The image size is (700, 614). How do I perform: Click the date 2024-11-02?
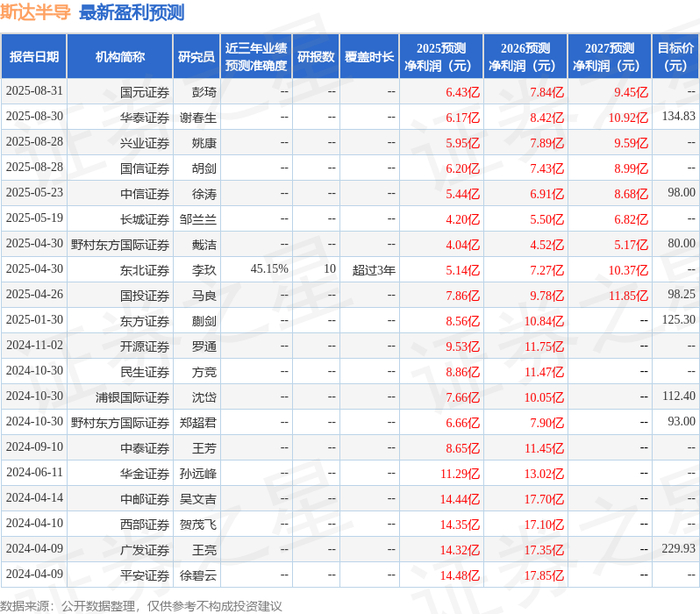pos(34,345)
